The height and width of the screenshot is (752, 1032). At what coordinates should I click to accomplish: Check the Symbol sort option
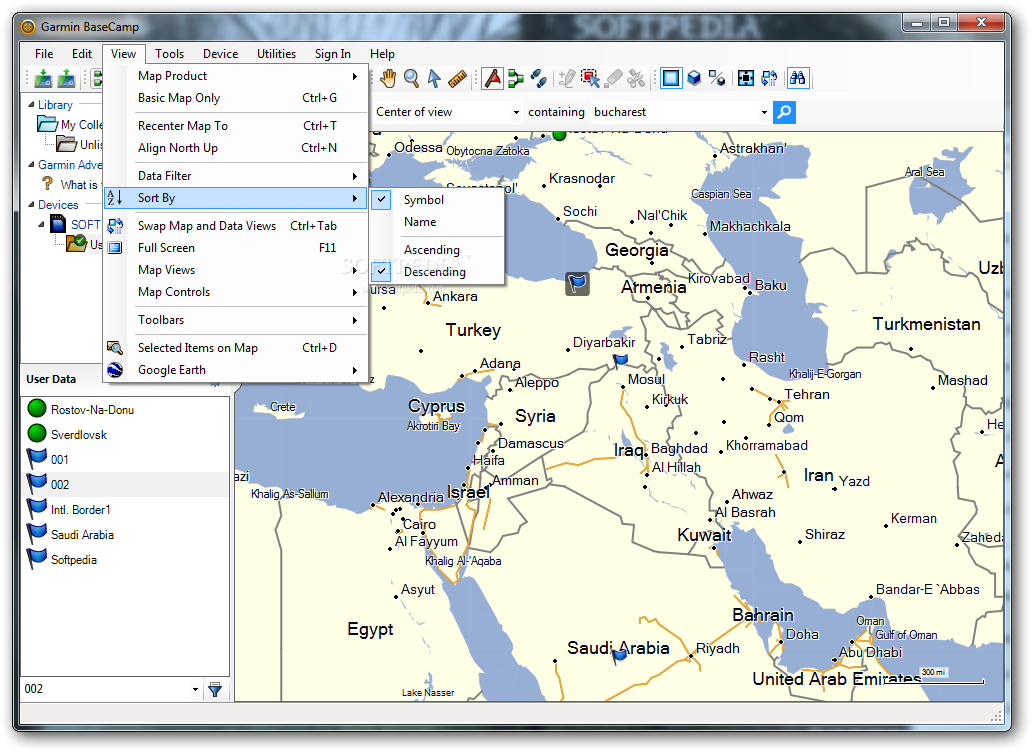pyautogui.click(x=436, y=200)
